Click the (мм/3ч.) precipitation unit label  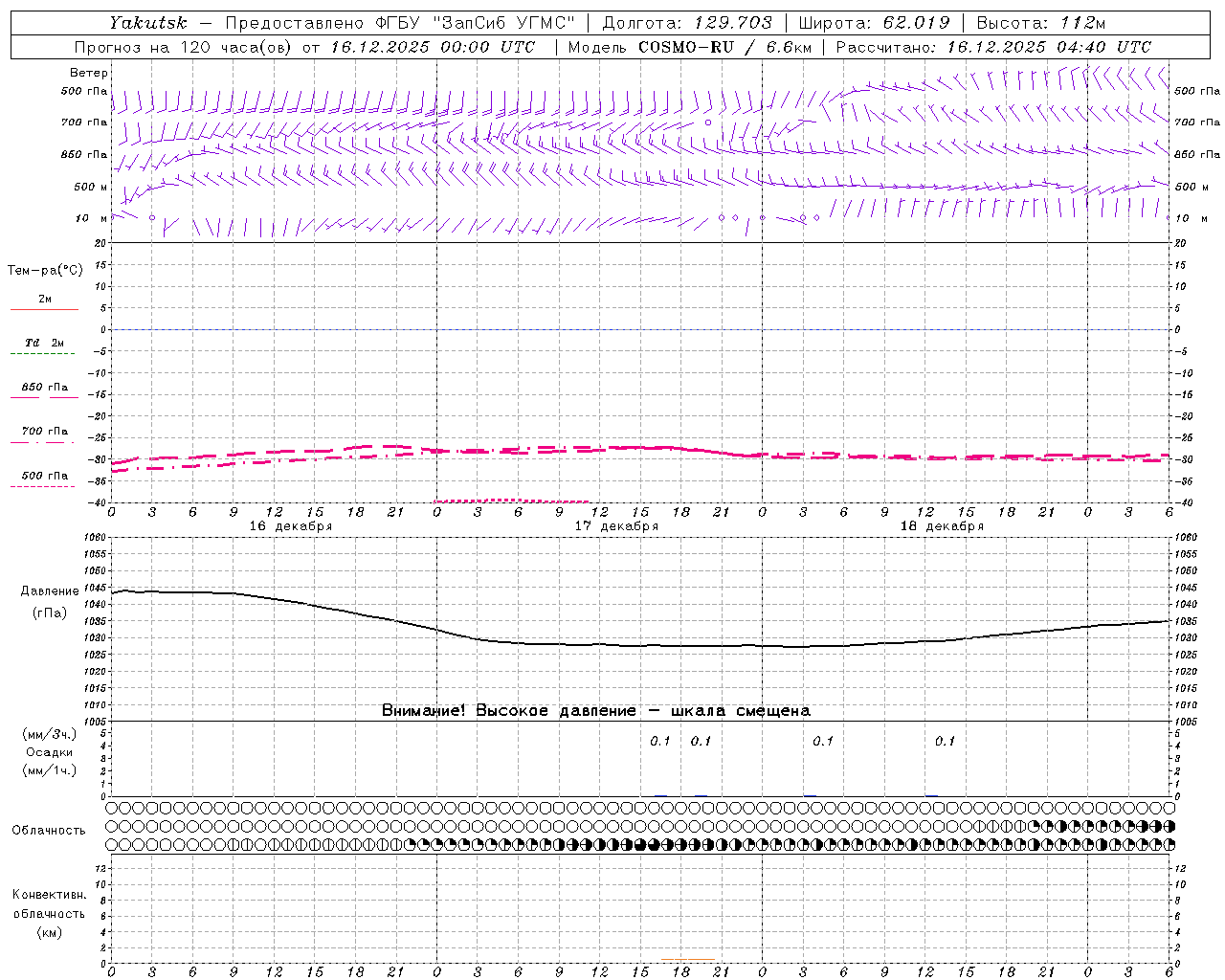point(50,734)
